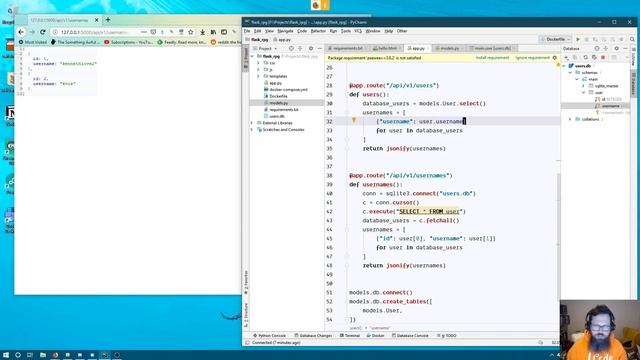Open Windows Start menu
The image size is (640, 360).
(x=6, y=355)
